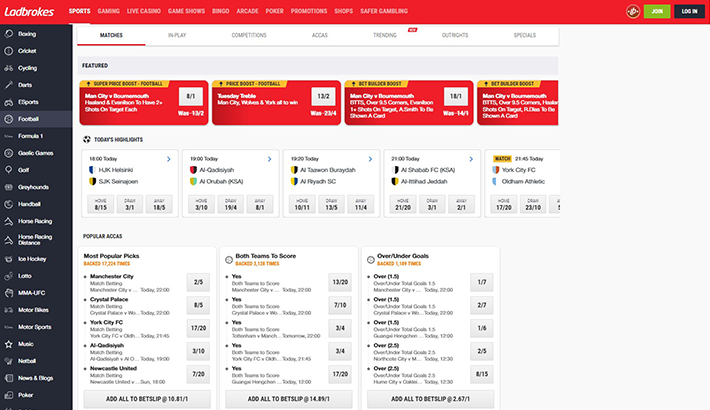Click the Cricket sport icon
The height and width of the screenshot is (410, 710).
click(x=9, y=51)
